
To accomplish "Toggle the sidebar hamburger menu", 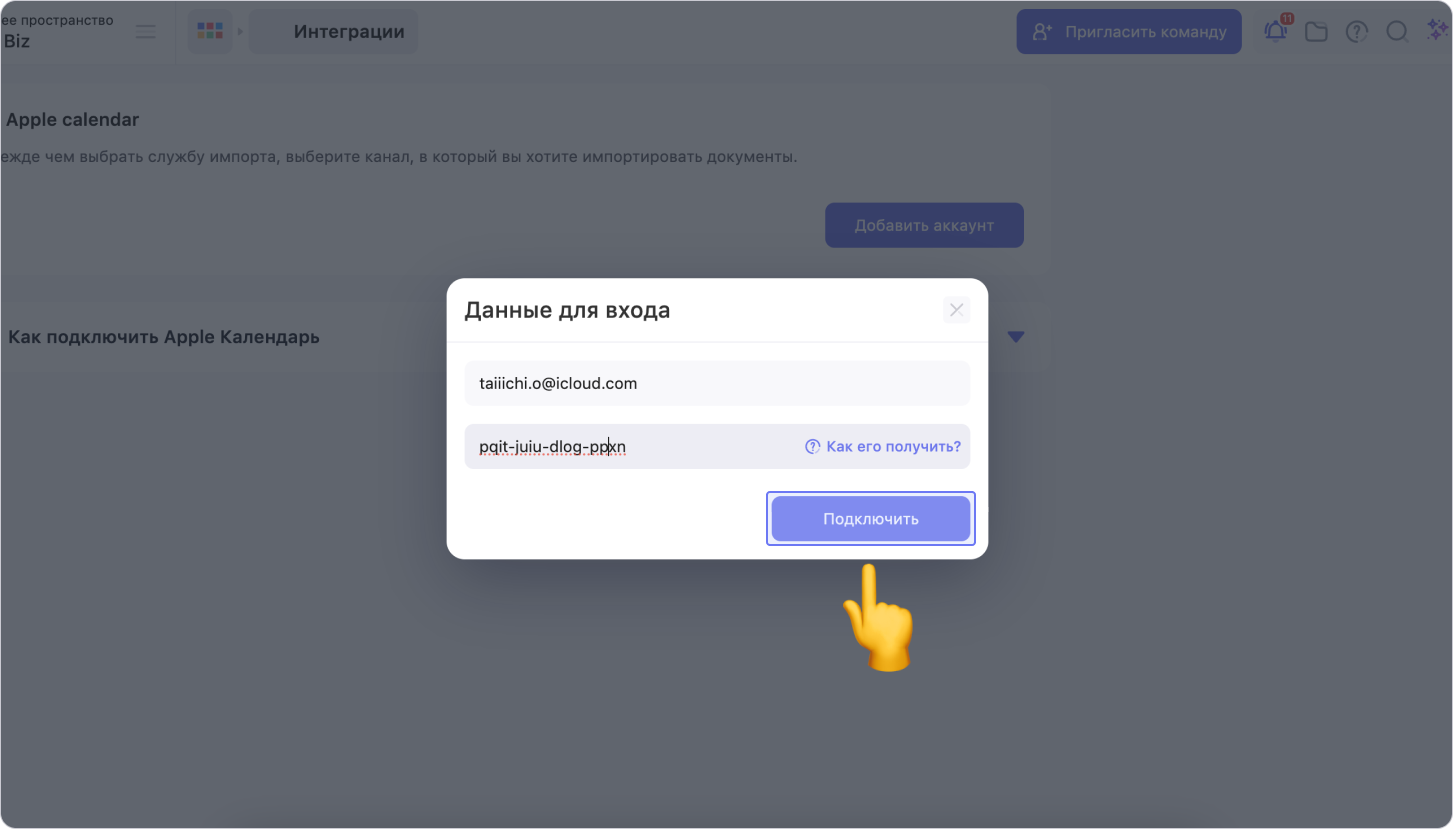I will point(146,32).
